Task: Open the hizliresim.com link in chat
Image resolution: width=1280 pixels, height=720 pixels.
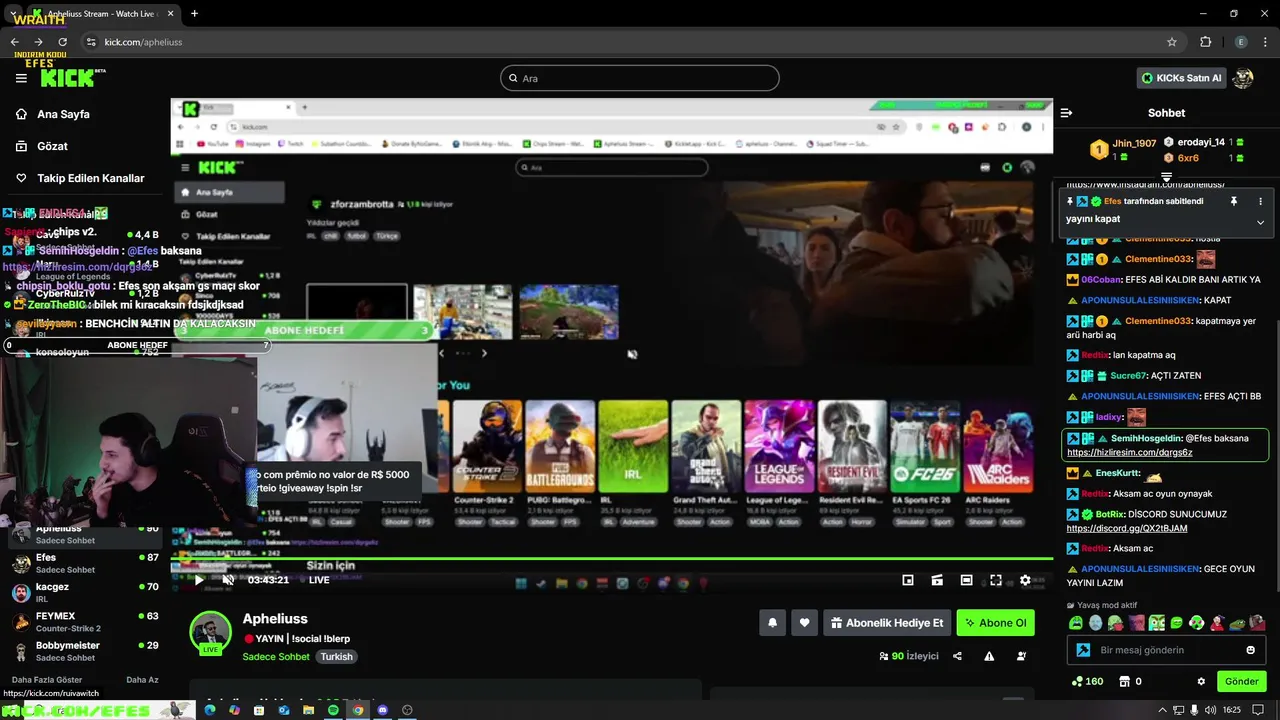Action: pos(1129,452)
